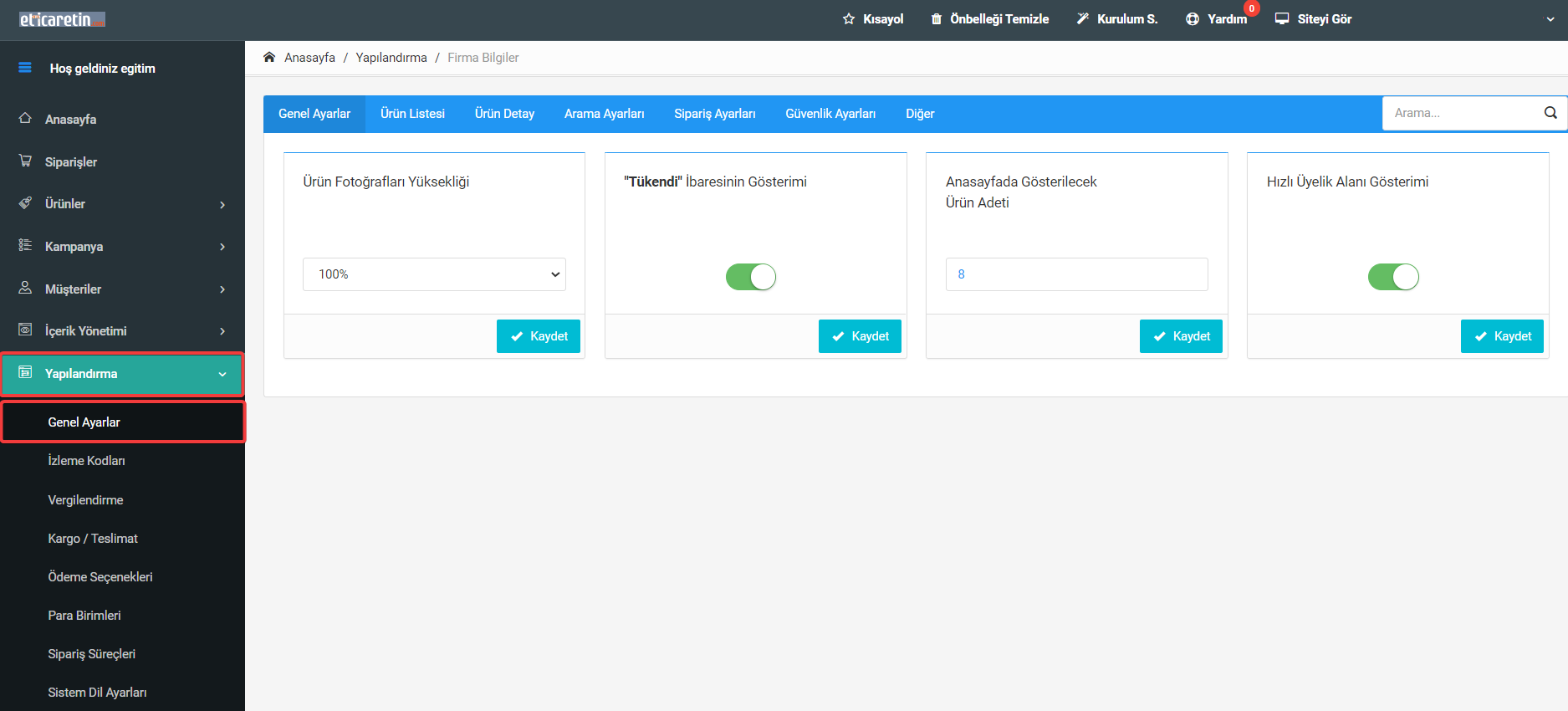Save Ürün Fotoğrafları Yüksekliği with Kaydet
Image resolution: width=1568 pixels, height=711 pixels.
tap(539, 336)
